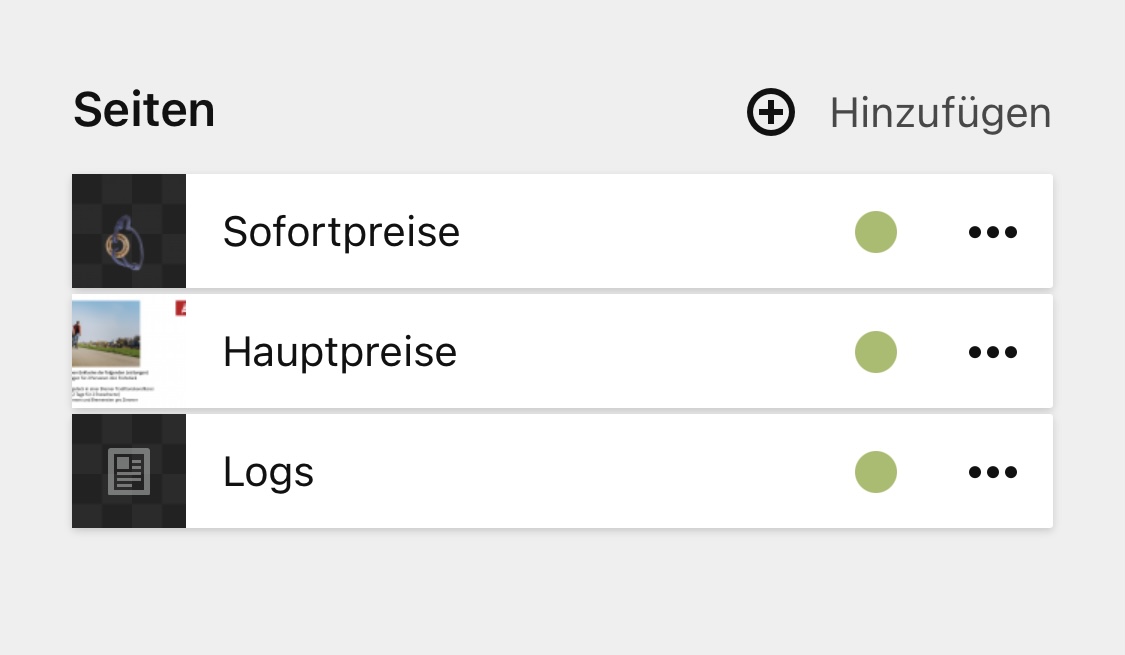Open the three-dot menu for Sofortpreise
This screenshot has width=1125, height=655.
click(x=992, y=233)
